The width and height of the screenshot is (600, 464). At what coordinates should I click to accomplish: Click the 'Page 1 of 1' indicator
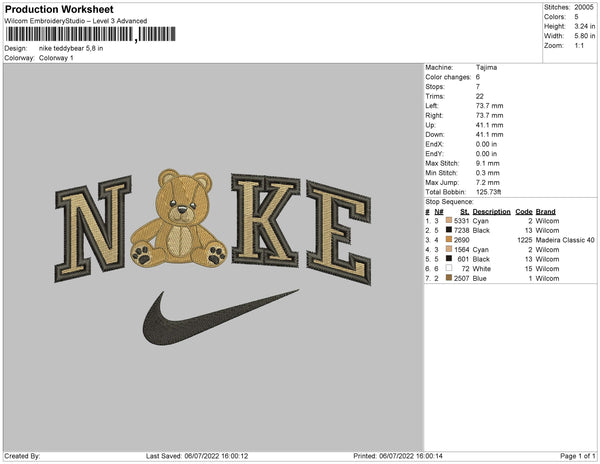pyautogui.click(x=577, y=456)
